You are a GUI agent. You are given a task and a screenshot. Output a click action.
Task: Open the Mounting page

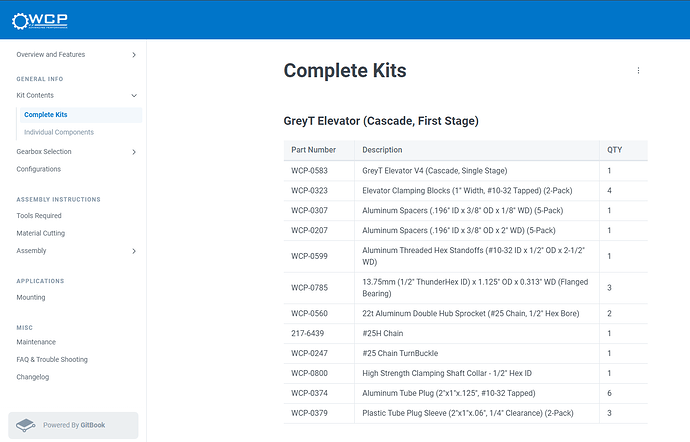31,298
